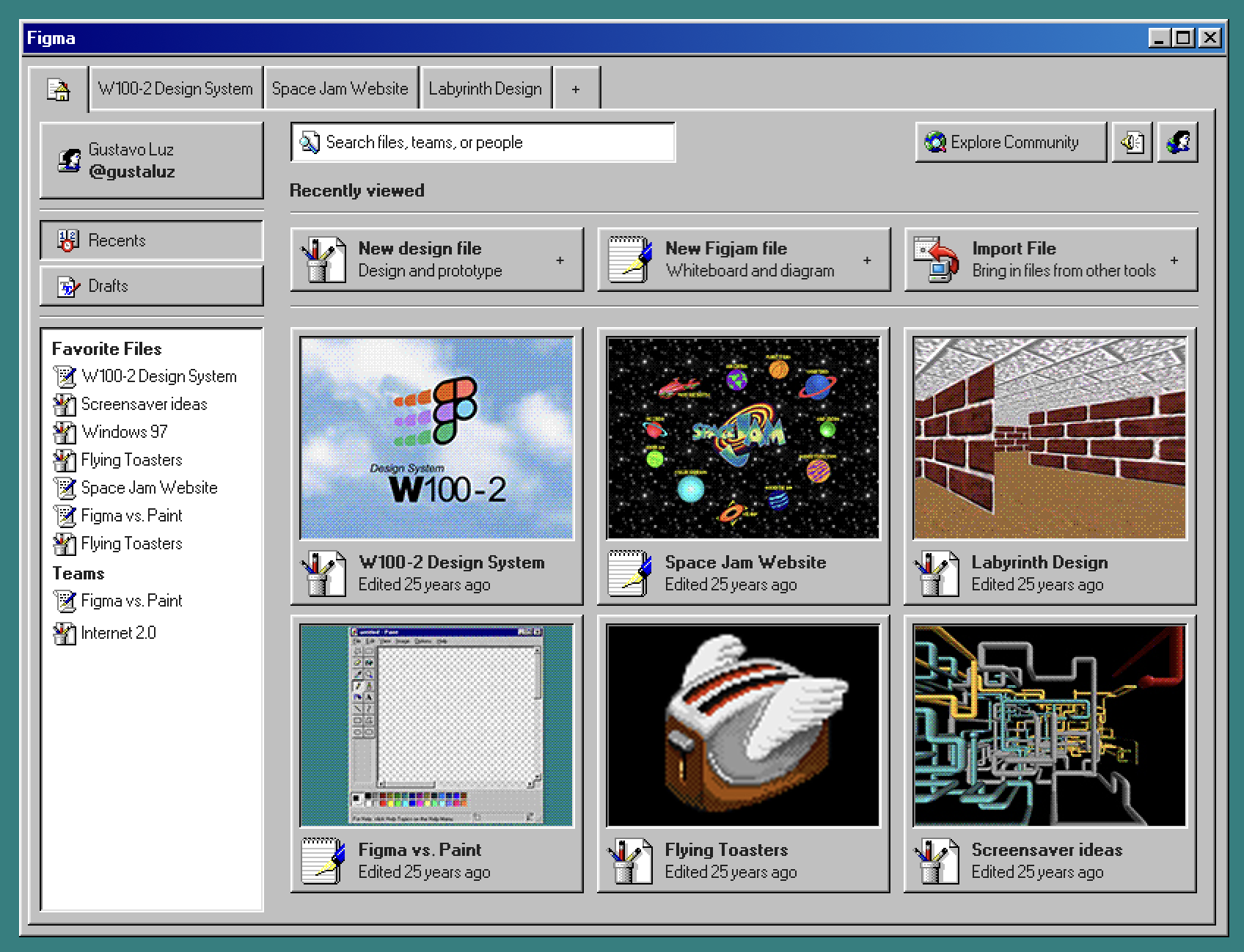This screenshot has height=952, width=1244.
Task: Select Figma vs. Paint card title
Action: [x=420, y=850]
